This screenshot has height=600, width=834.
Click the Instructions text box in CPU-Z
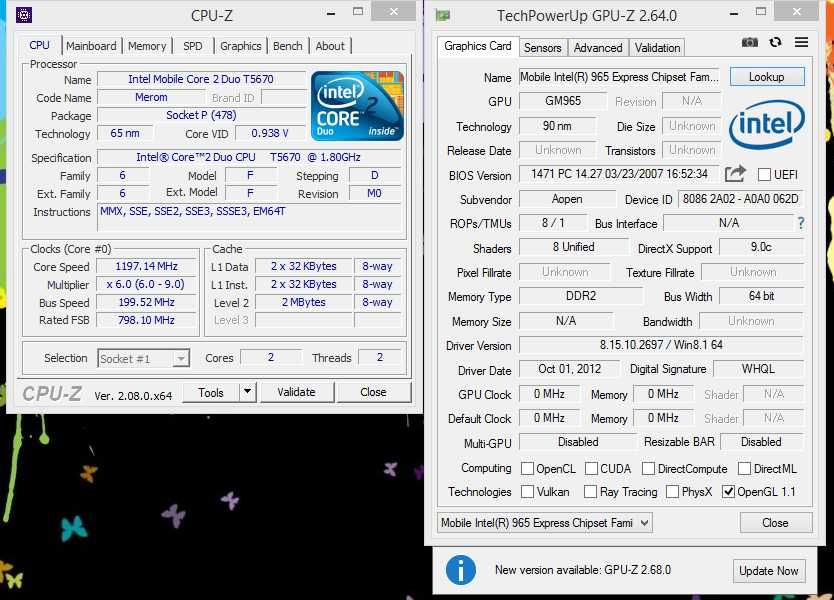249,217
